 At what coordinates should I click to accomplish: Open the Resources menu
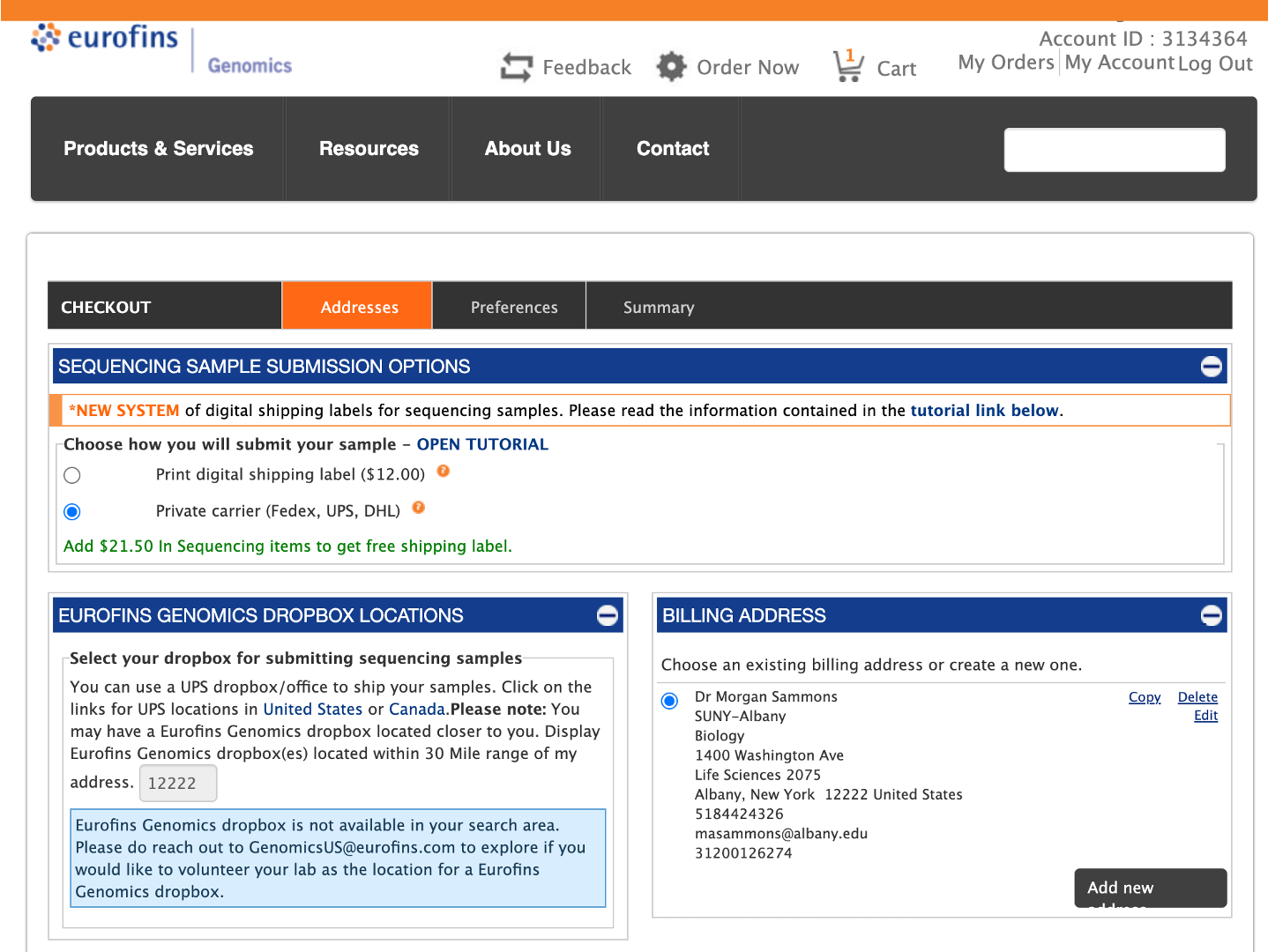point(369,149)
